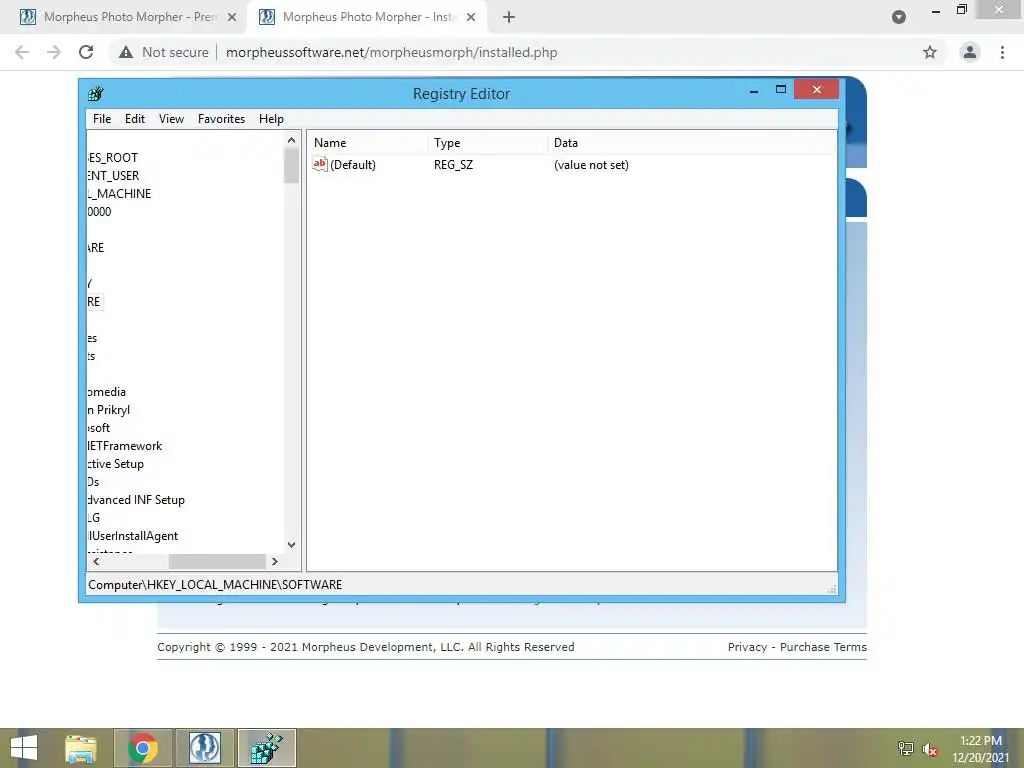
Task: Select the L_MACHINE key in tree
Action: (120, 193)
